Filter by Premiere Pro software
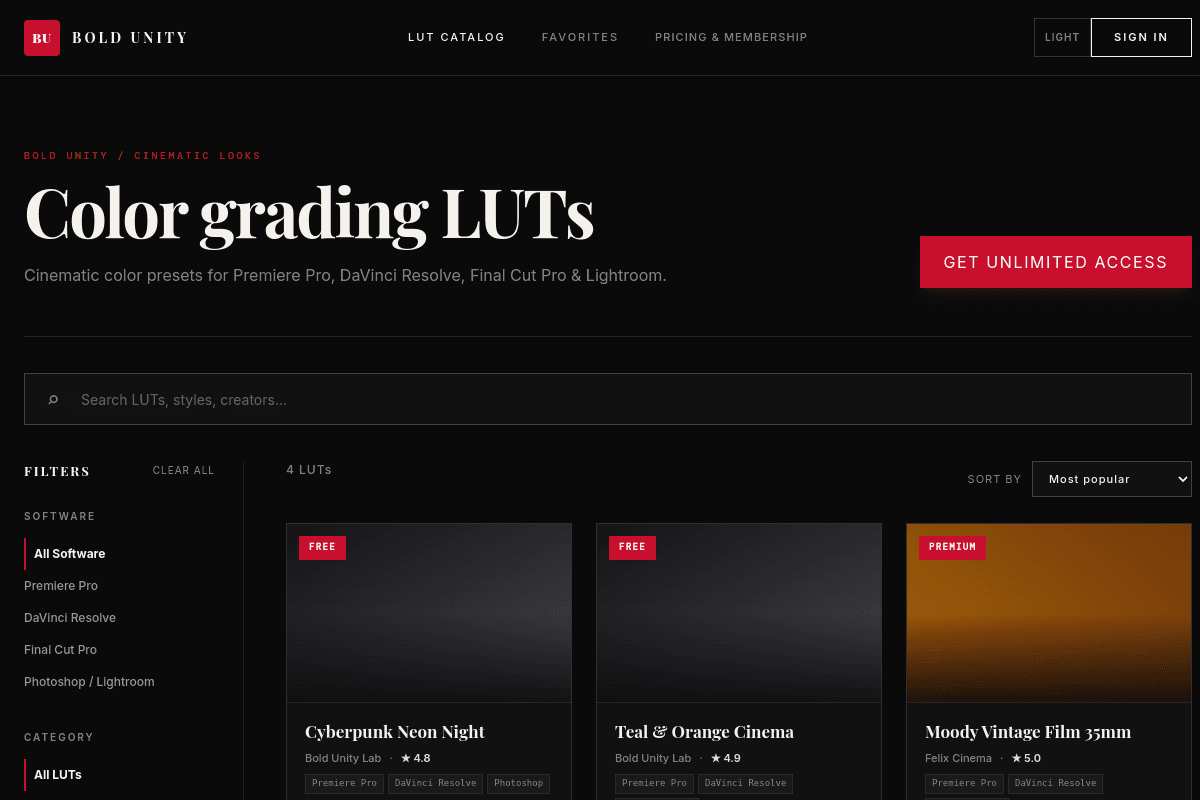Viewport: 1200px width, 800px height. click(61, 586)
